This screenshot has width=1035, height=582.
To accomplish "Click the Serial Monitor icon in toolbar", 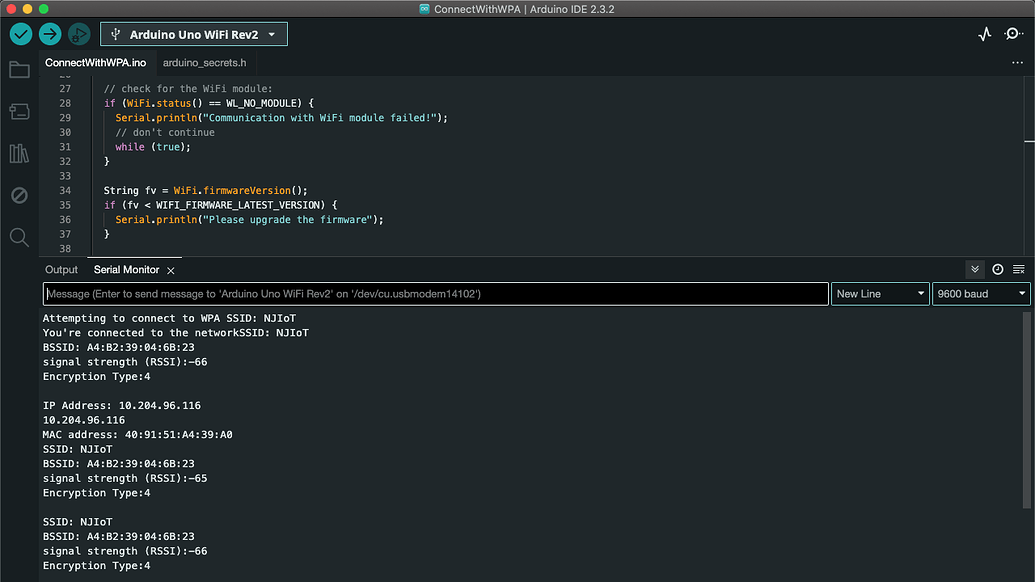I will (1013, 34).
